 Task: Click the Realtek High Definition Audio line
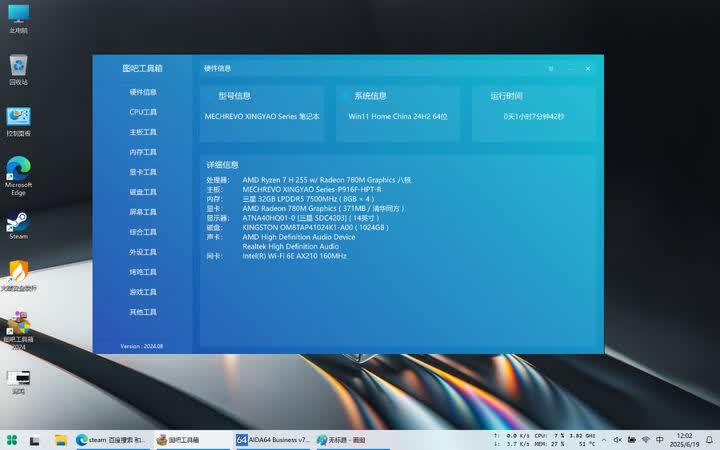tap(291, 247)
